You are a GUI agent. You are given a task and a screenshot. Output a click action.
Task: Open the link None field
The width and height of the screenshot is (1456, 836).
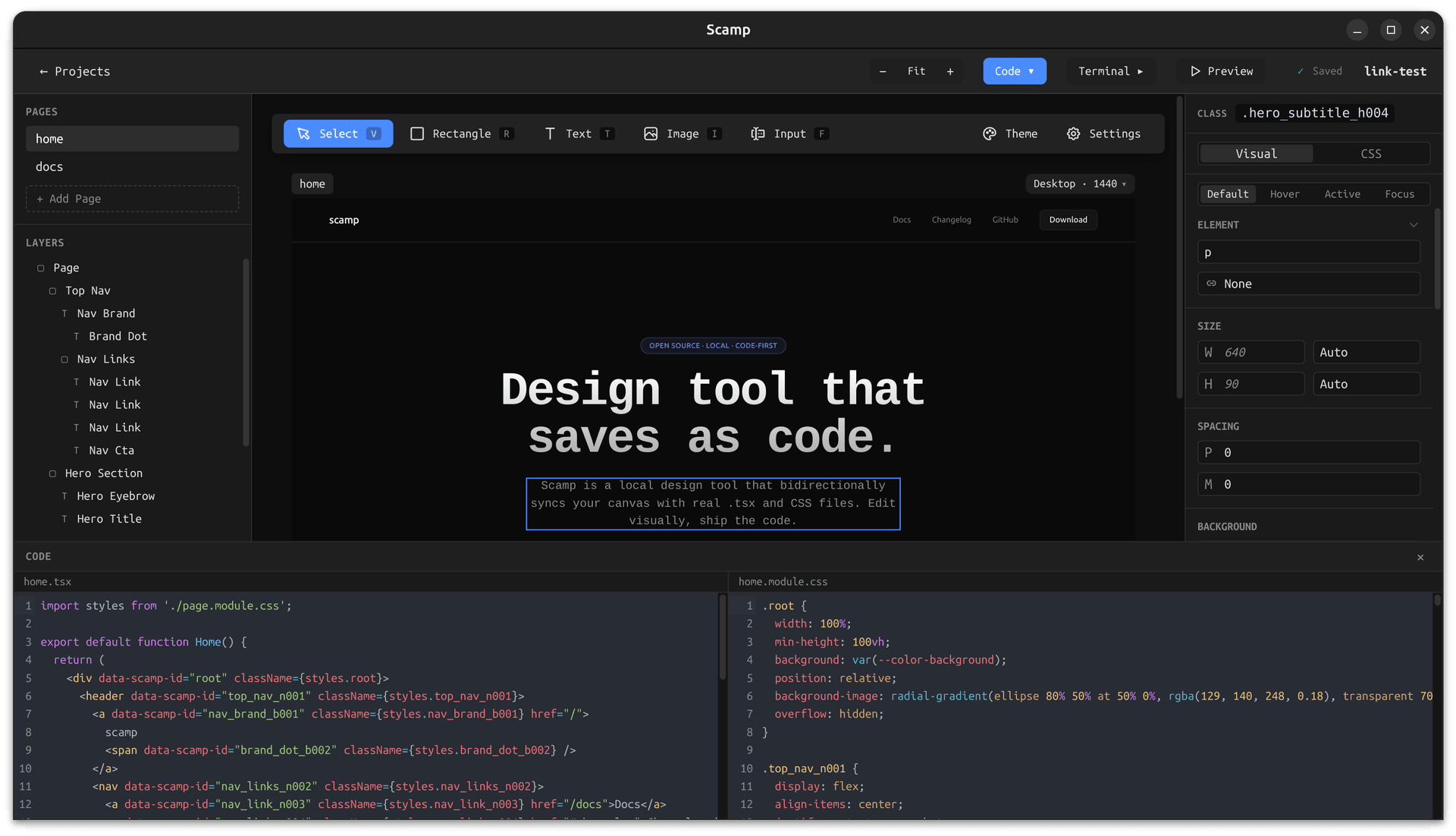click(x=1309, y=284)
